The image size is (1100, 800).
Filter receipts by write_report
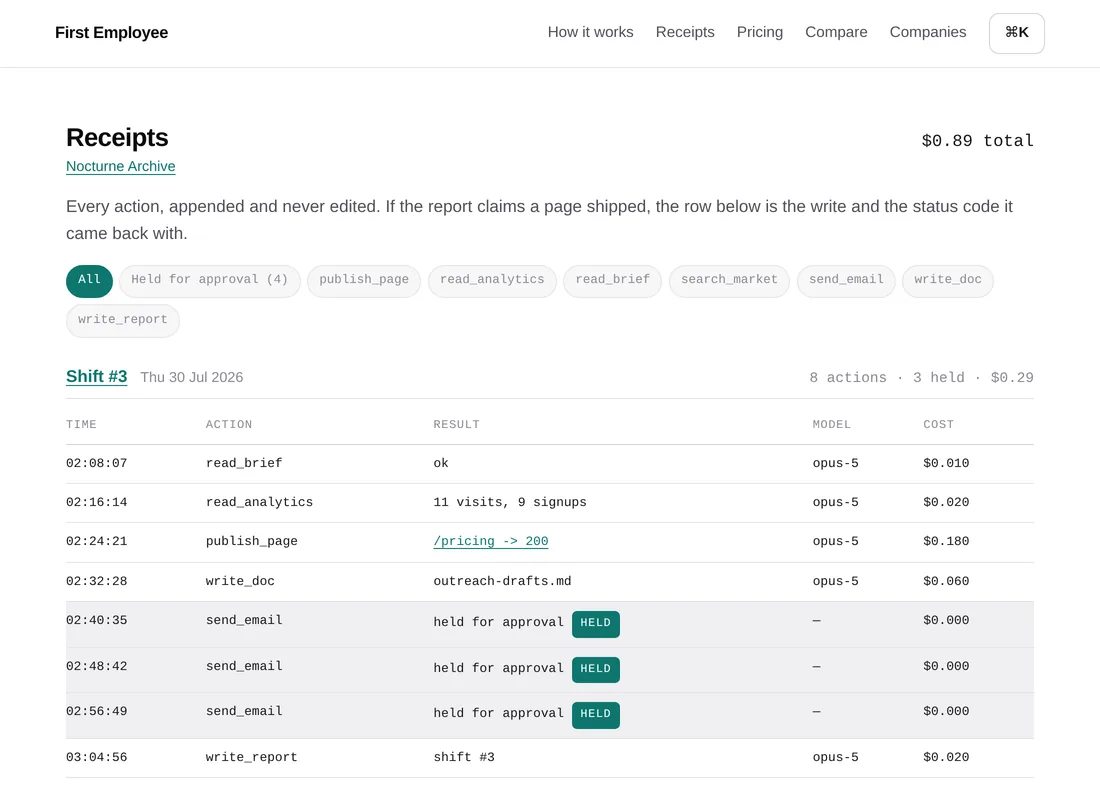(x=123, y=321)
